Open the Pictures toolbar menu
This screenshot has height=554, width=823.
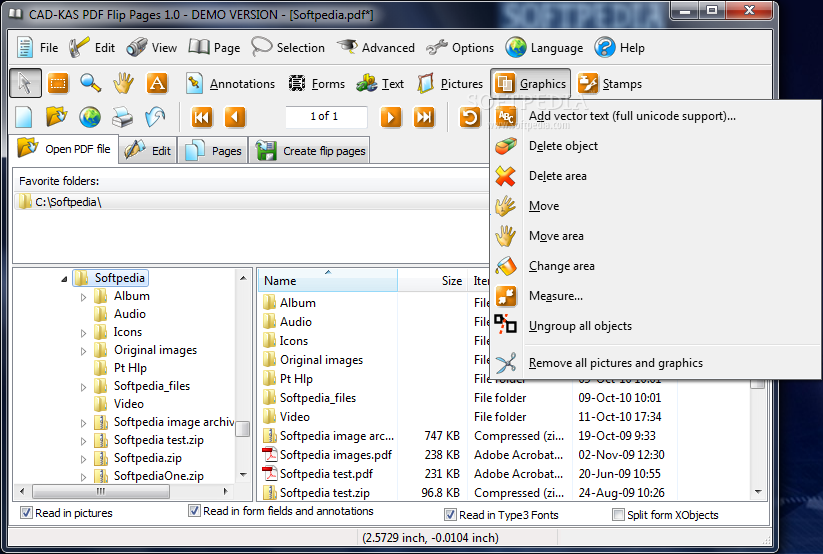pyautogui.click(x=450, y=83)
